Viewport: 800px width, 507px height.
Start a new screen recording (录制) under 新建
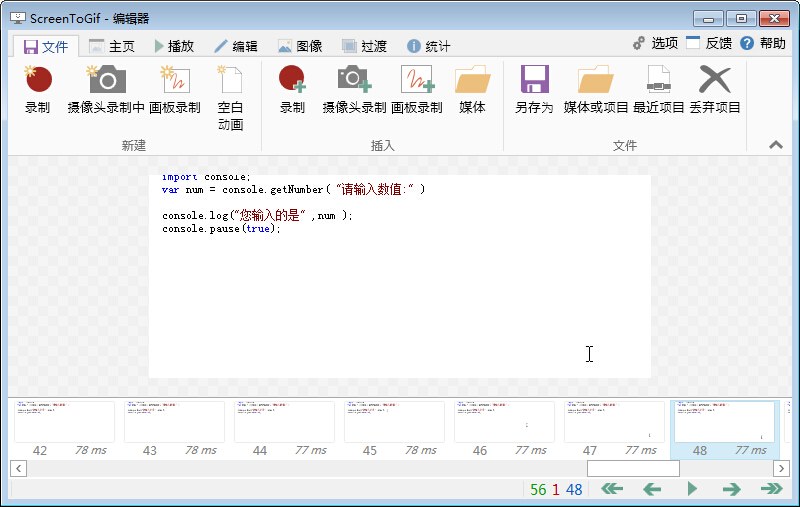pyautogui.click(x=38, y=90)
